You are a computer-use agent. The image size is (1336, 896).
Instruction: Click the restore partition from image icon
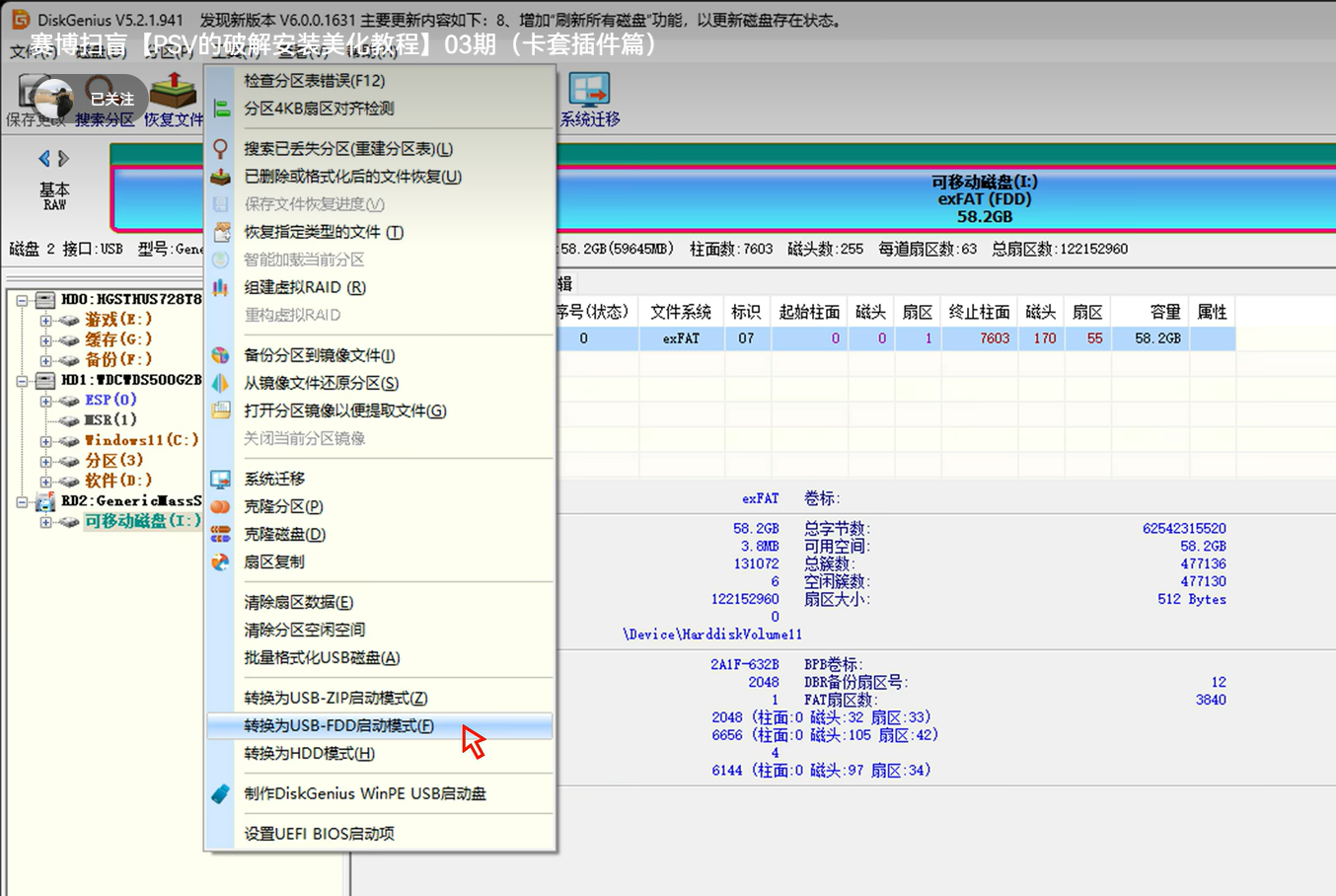pyautogui.click(x=221, y=383)
